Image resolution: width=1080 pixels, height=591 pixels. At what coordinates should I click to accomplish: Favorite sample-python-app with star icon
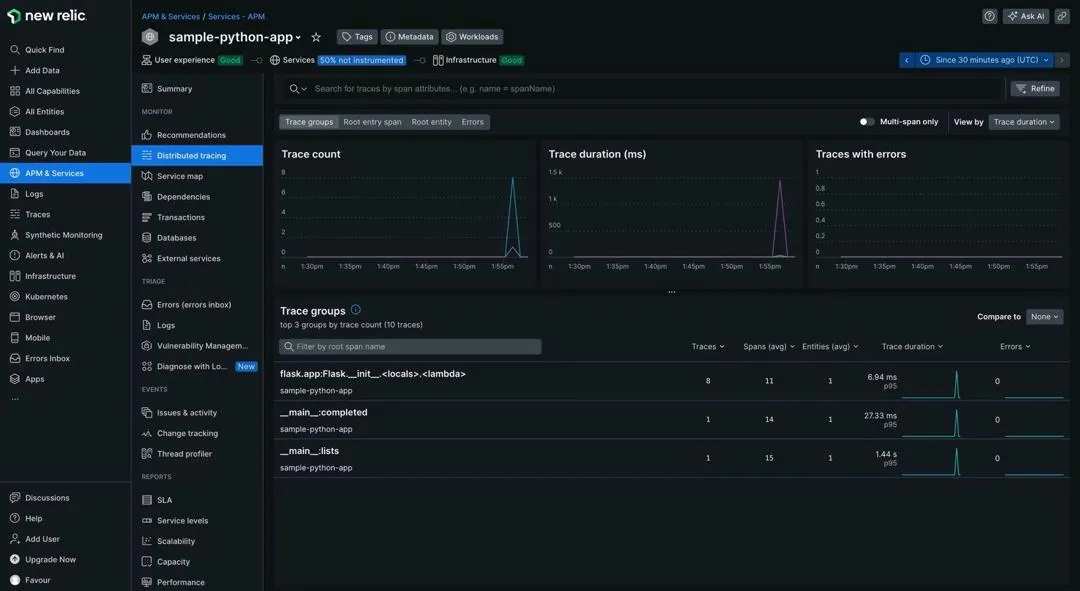click(316, 37)
